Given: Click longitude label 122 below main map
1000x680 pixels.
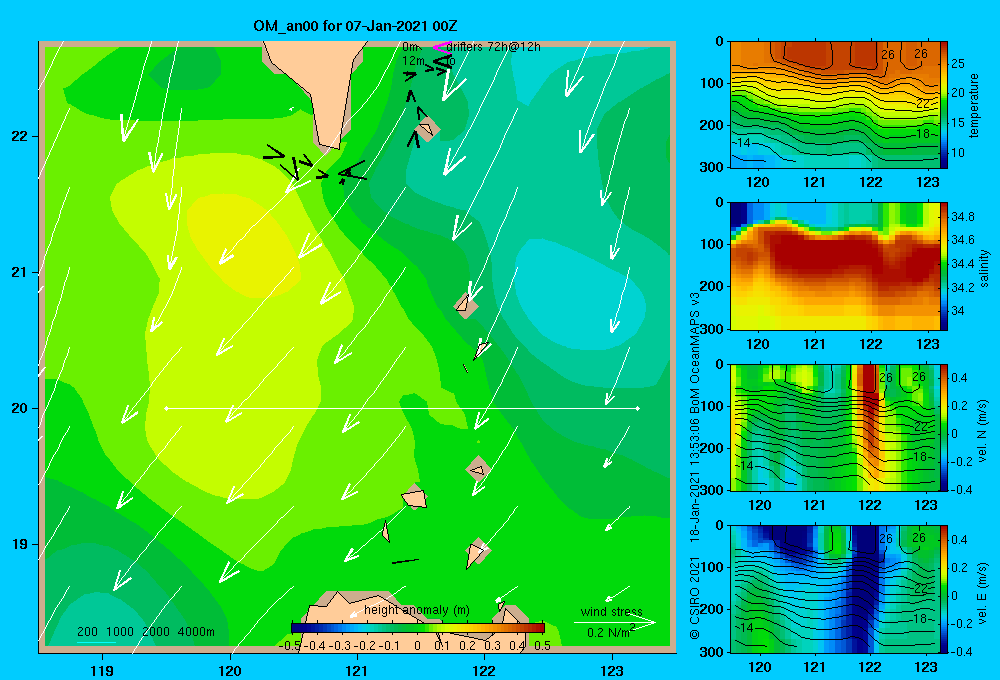Looking at the screenshot, I should click(485, 670).
